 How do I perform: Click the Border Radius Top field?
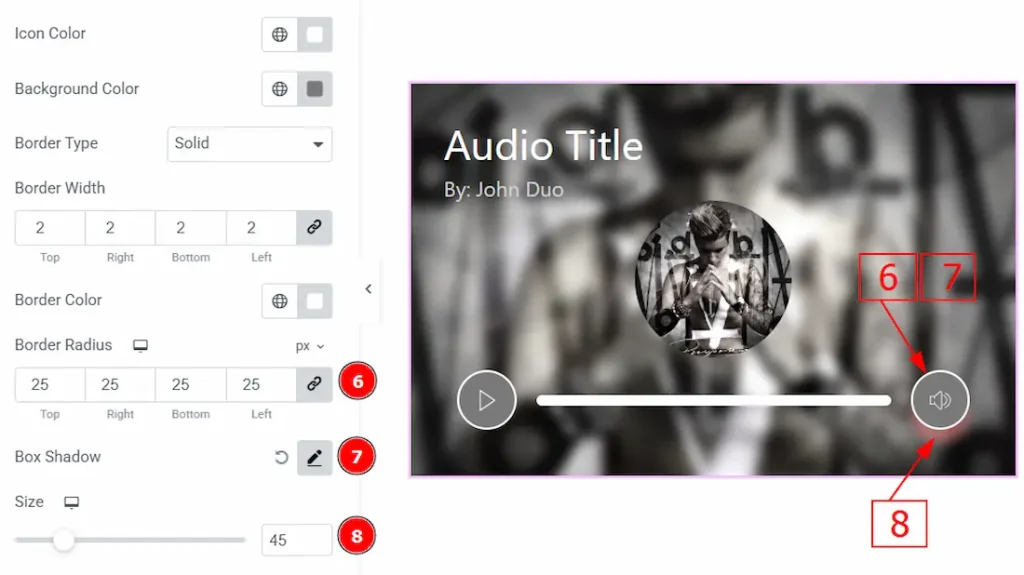click(50, 384)
